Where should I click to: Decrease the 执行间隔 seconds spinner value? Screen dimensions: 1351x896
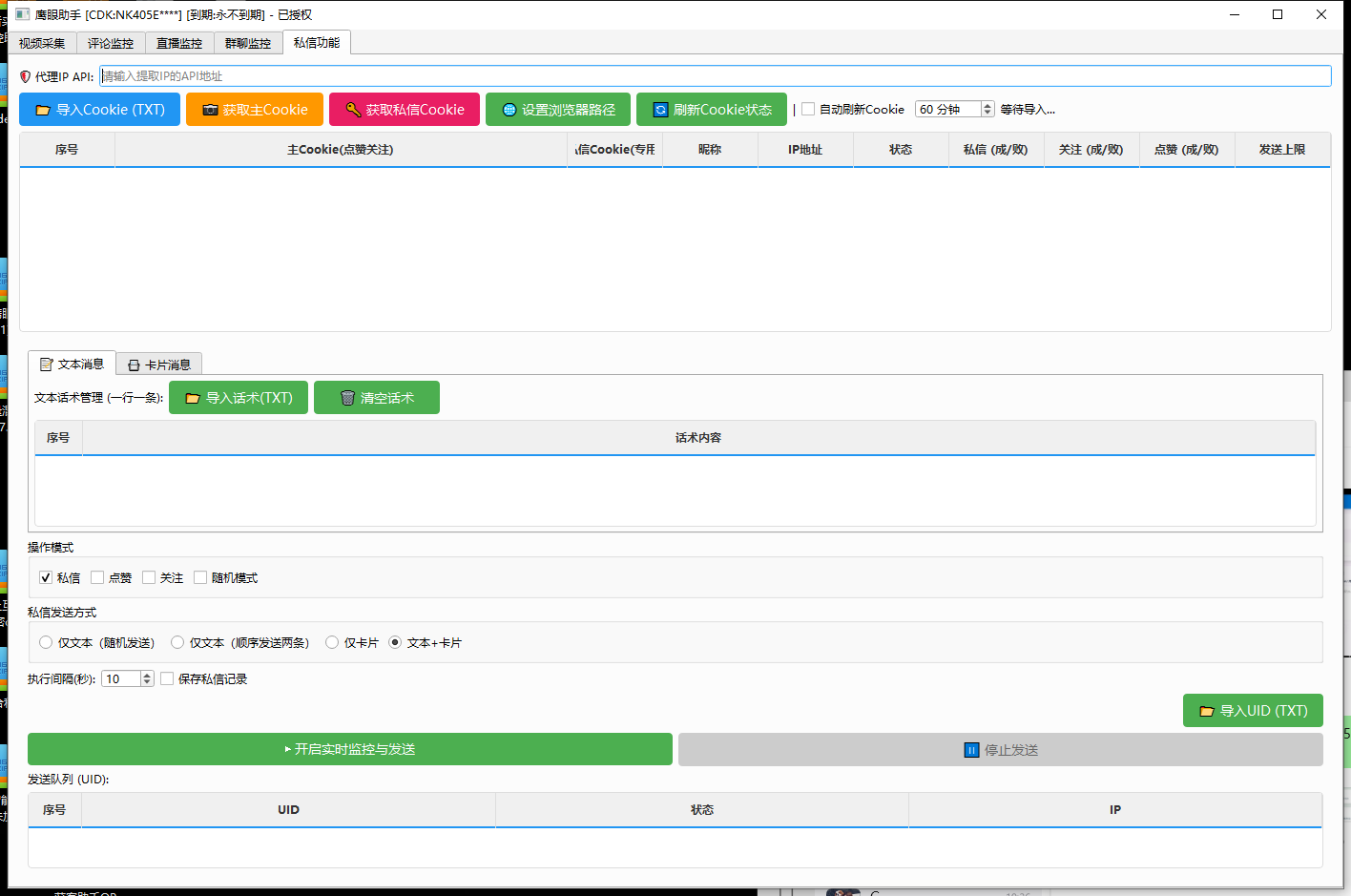147,683
